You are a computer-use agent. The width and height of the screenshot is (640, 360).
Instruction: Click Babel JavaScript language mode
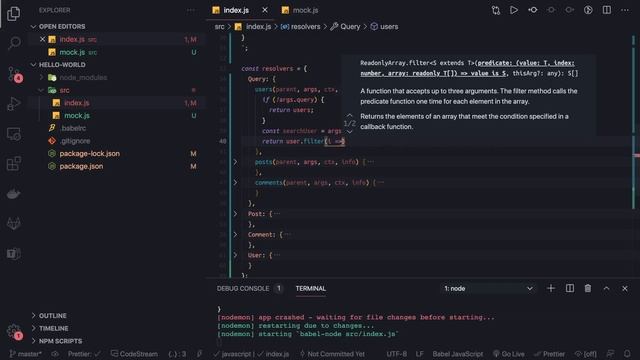point(458,354)
